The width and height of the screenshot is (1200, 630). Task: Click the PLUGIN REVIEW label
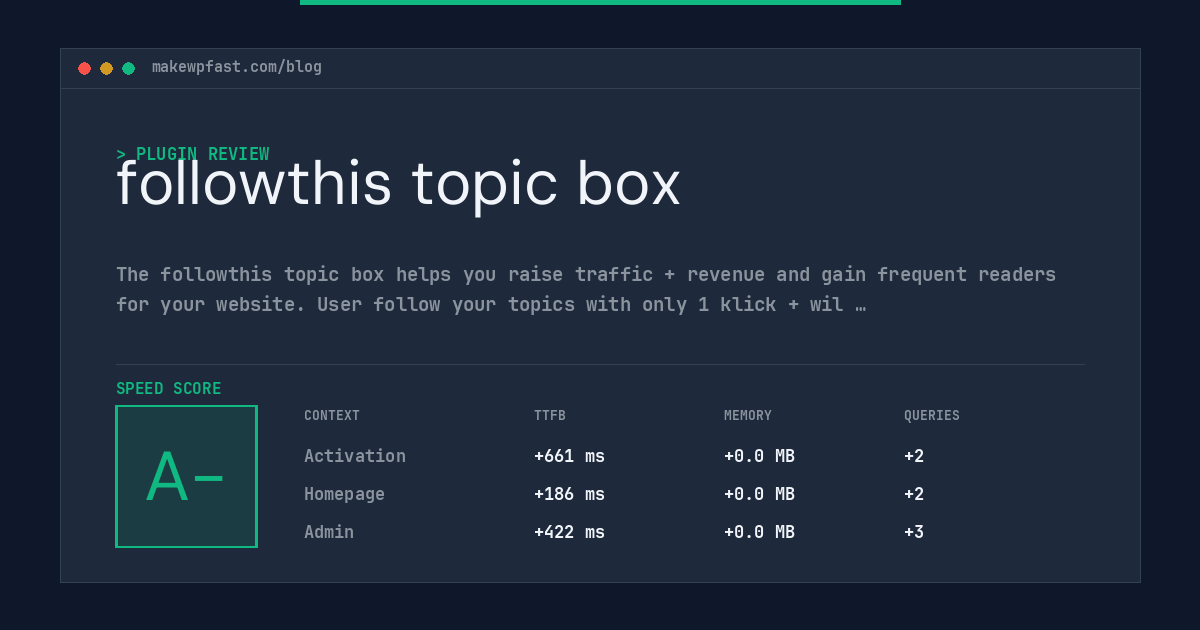pos(193,154)
